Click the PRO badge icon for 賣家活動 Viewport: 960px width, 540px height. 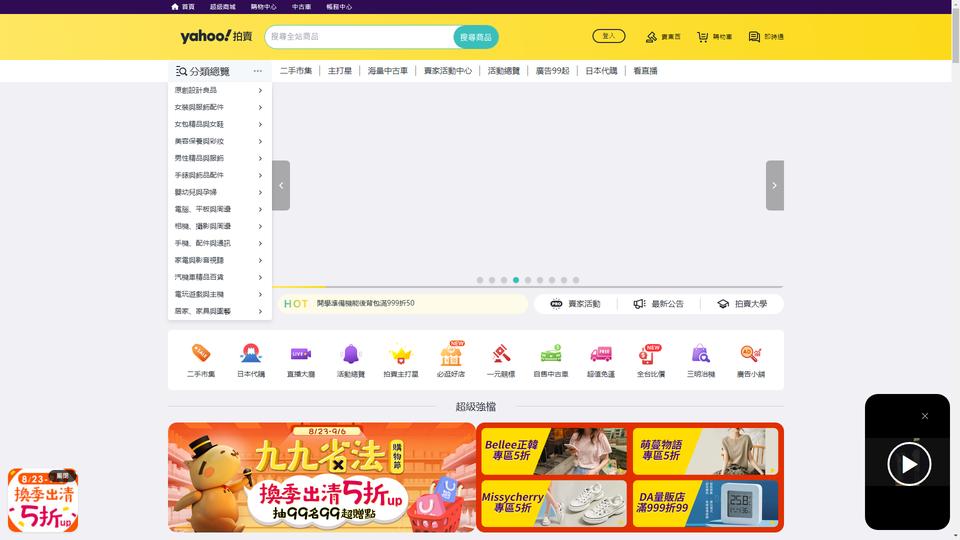pyautogui.click(x=556, y=304)
